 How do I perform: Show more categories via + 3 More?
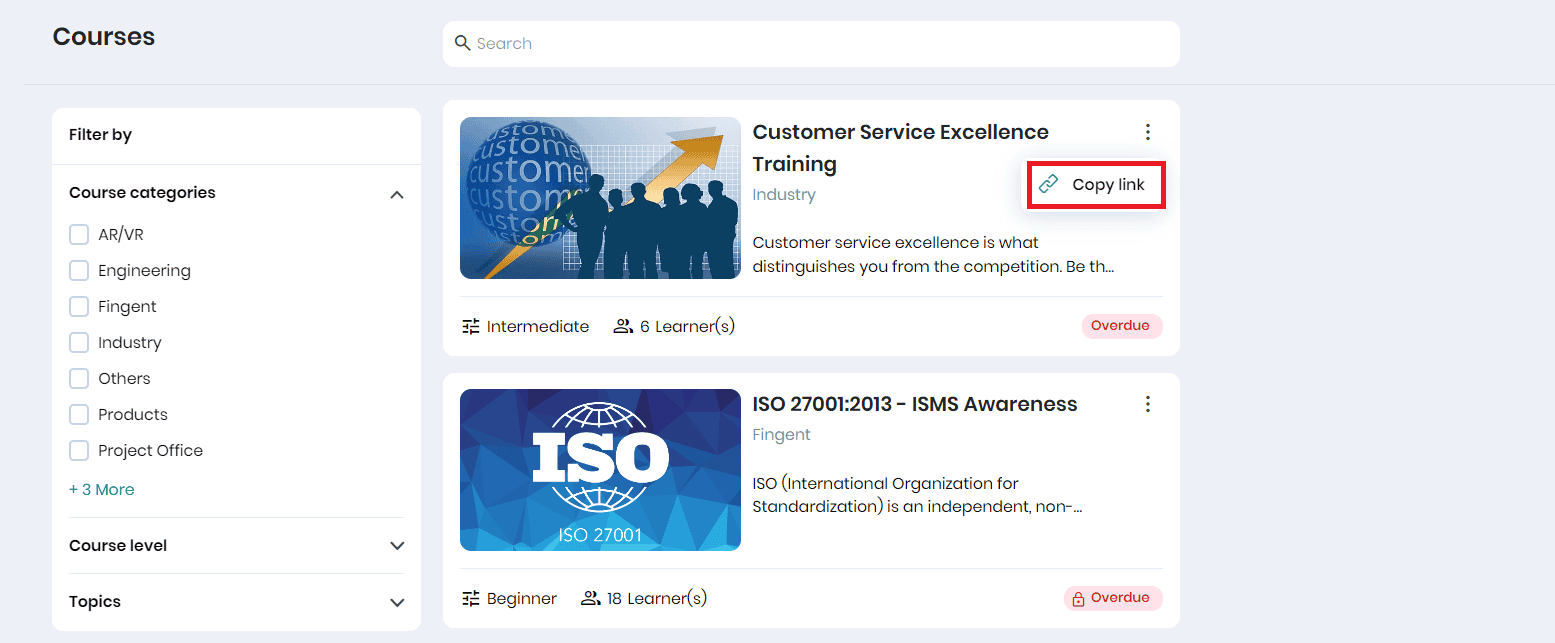click(x=101, y=489)
